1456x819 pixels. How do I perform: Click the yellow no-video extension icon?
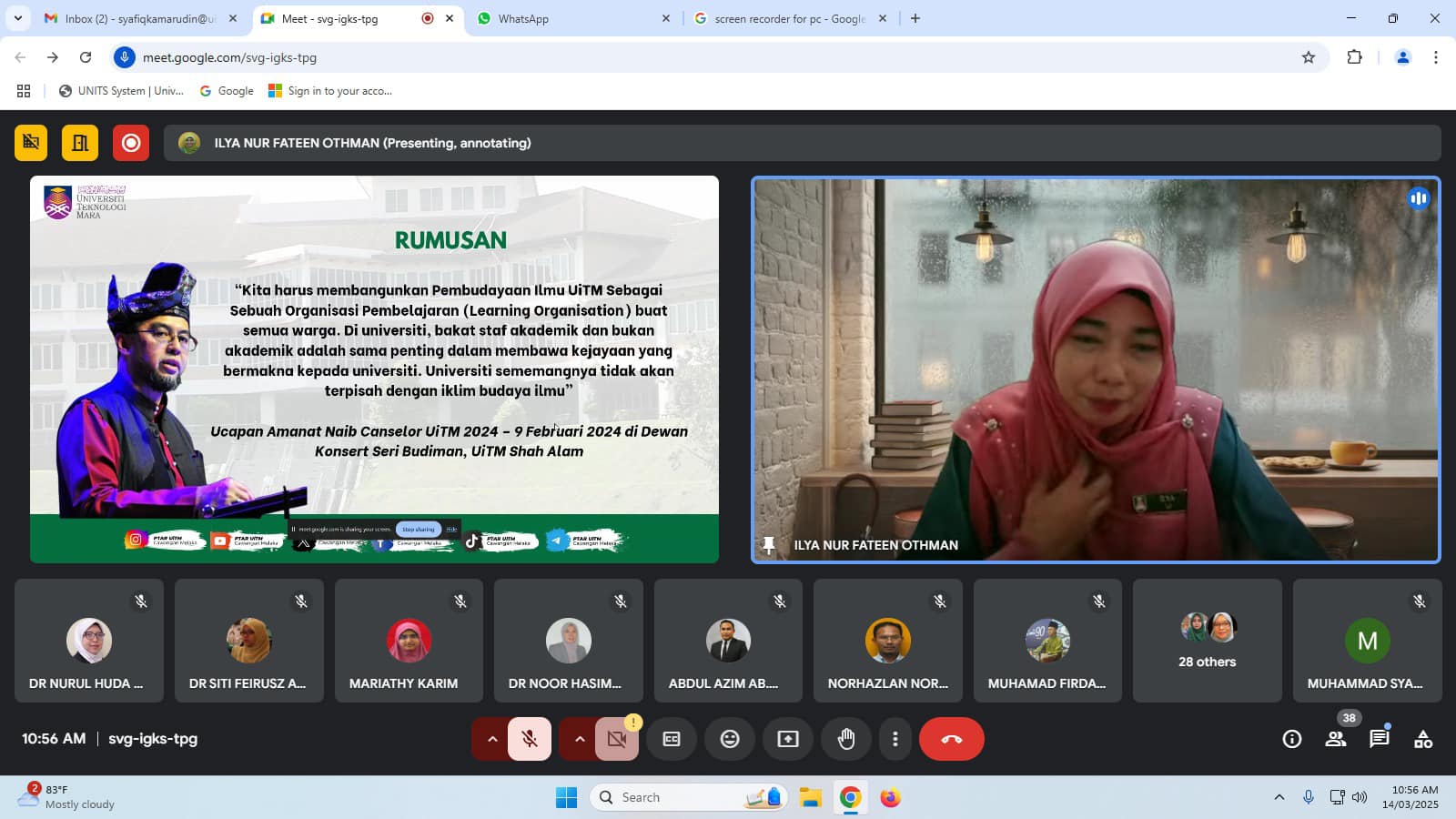31,143
